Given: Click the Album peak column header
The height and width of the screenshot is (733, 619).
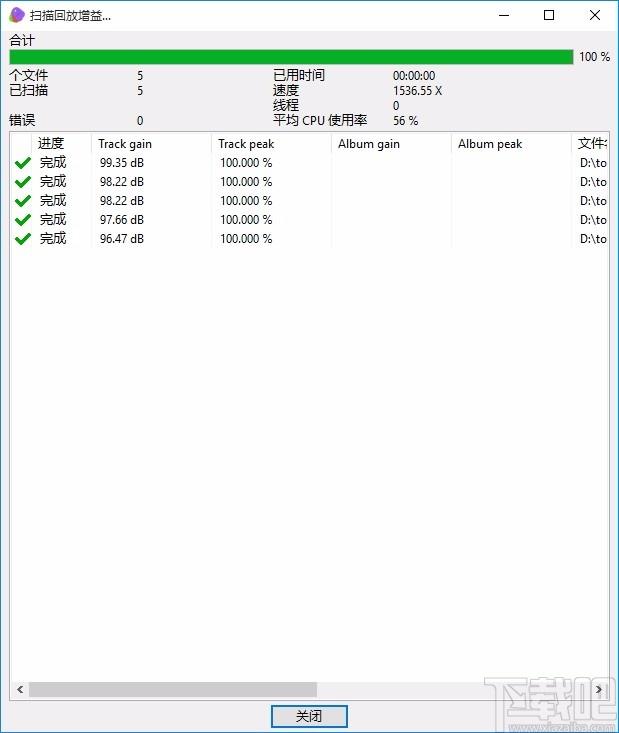Looking at the screenshot, I should [510, 144].
